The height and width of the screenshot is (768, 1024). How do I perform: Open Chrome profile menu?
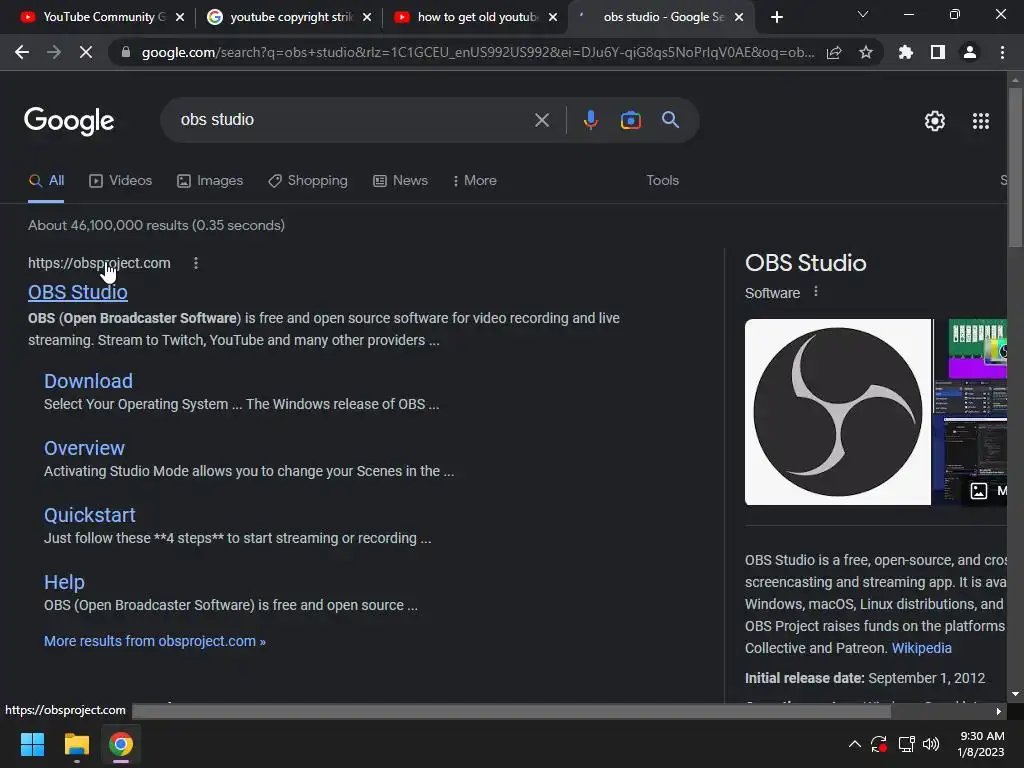point(970,52)
